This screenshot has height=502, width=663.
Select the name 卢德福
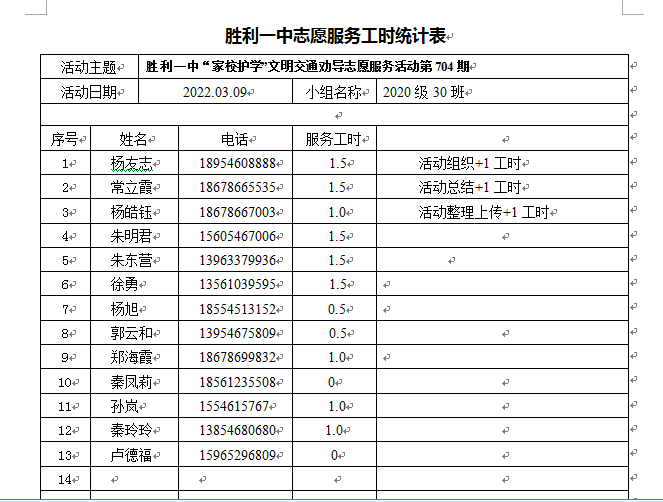point(131,455)
